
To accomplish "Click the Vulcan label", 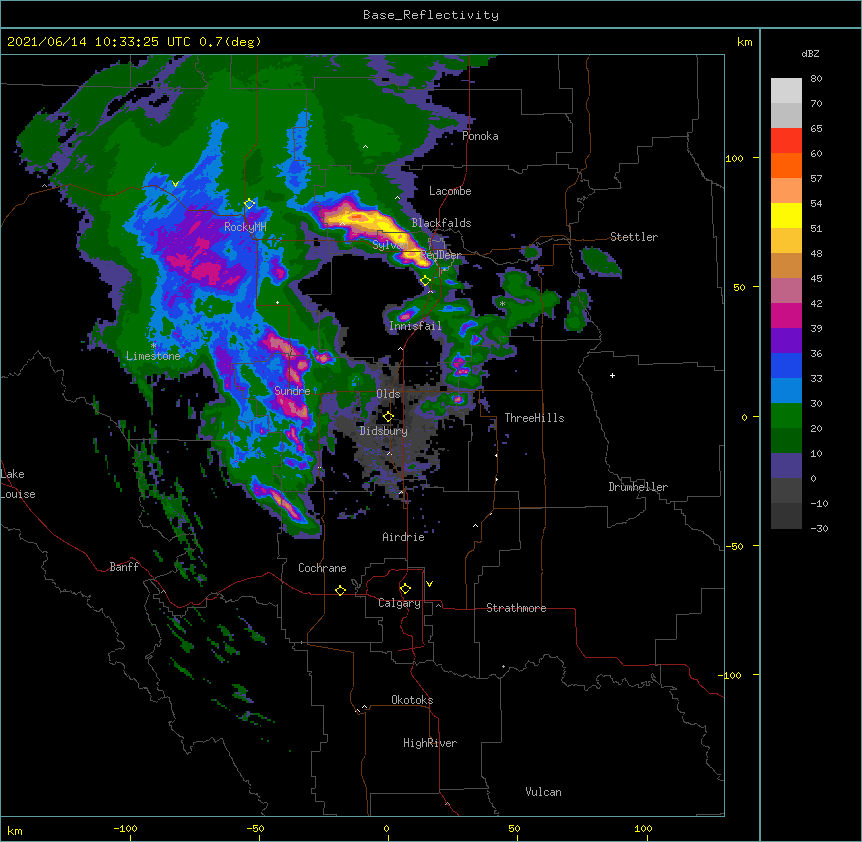I will pos(543,792).
